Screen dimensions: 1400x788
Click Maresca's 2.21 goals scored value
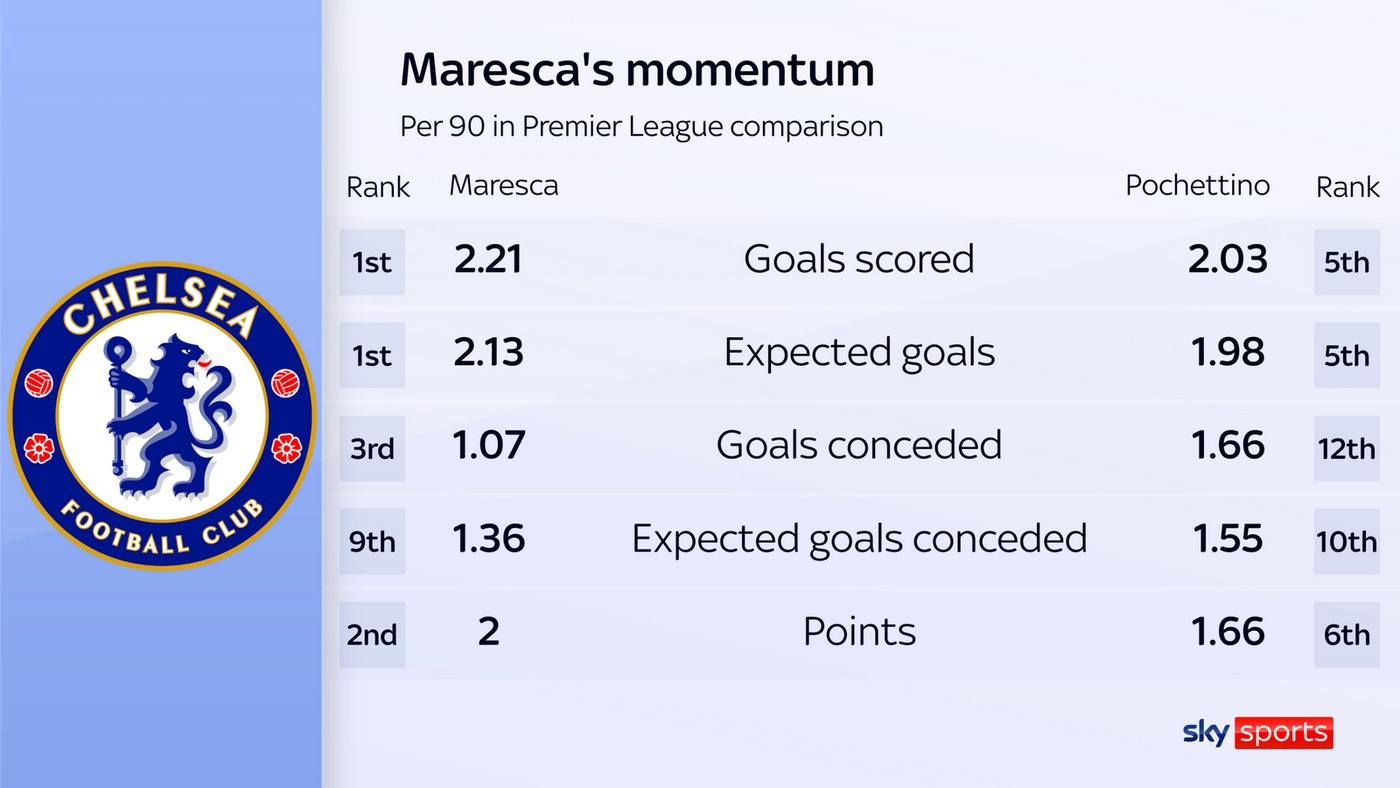pos(488,260)
